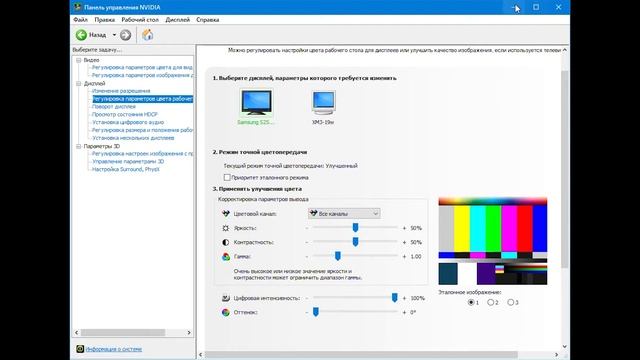
Task: Open Регулировка параметров цвета для видео
Action: click(x=142, y=67)
